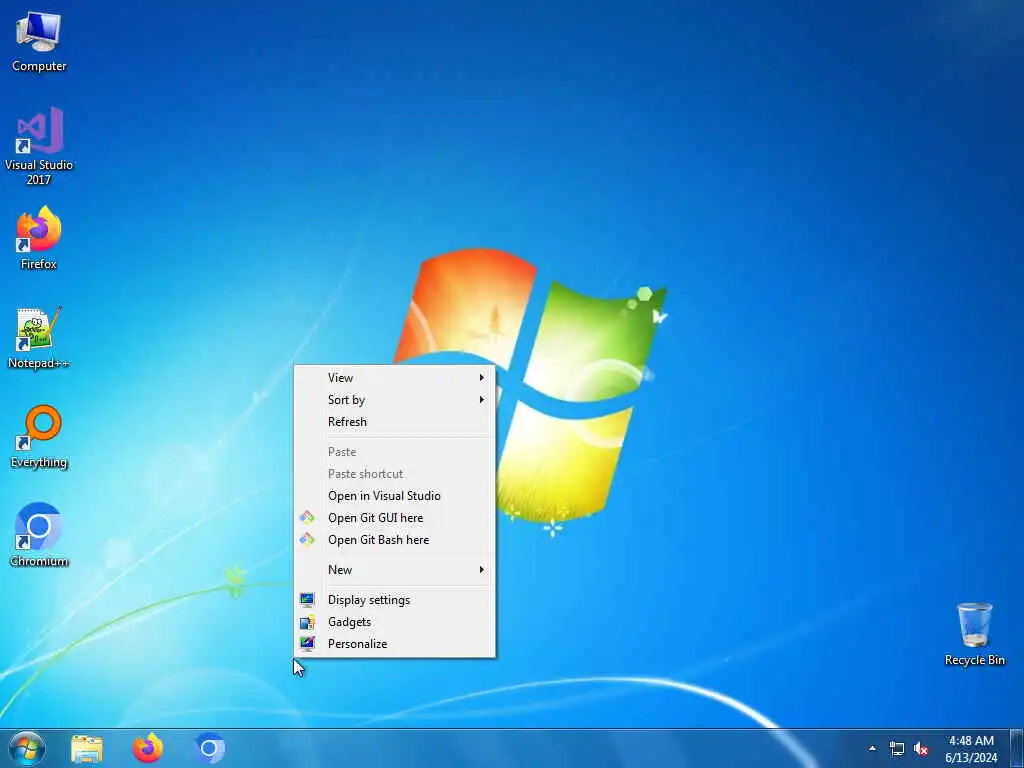Click the greyed-out Paste shortcut entry
This screenshot has height=768, width=1024.
tap(394, 474)
